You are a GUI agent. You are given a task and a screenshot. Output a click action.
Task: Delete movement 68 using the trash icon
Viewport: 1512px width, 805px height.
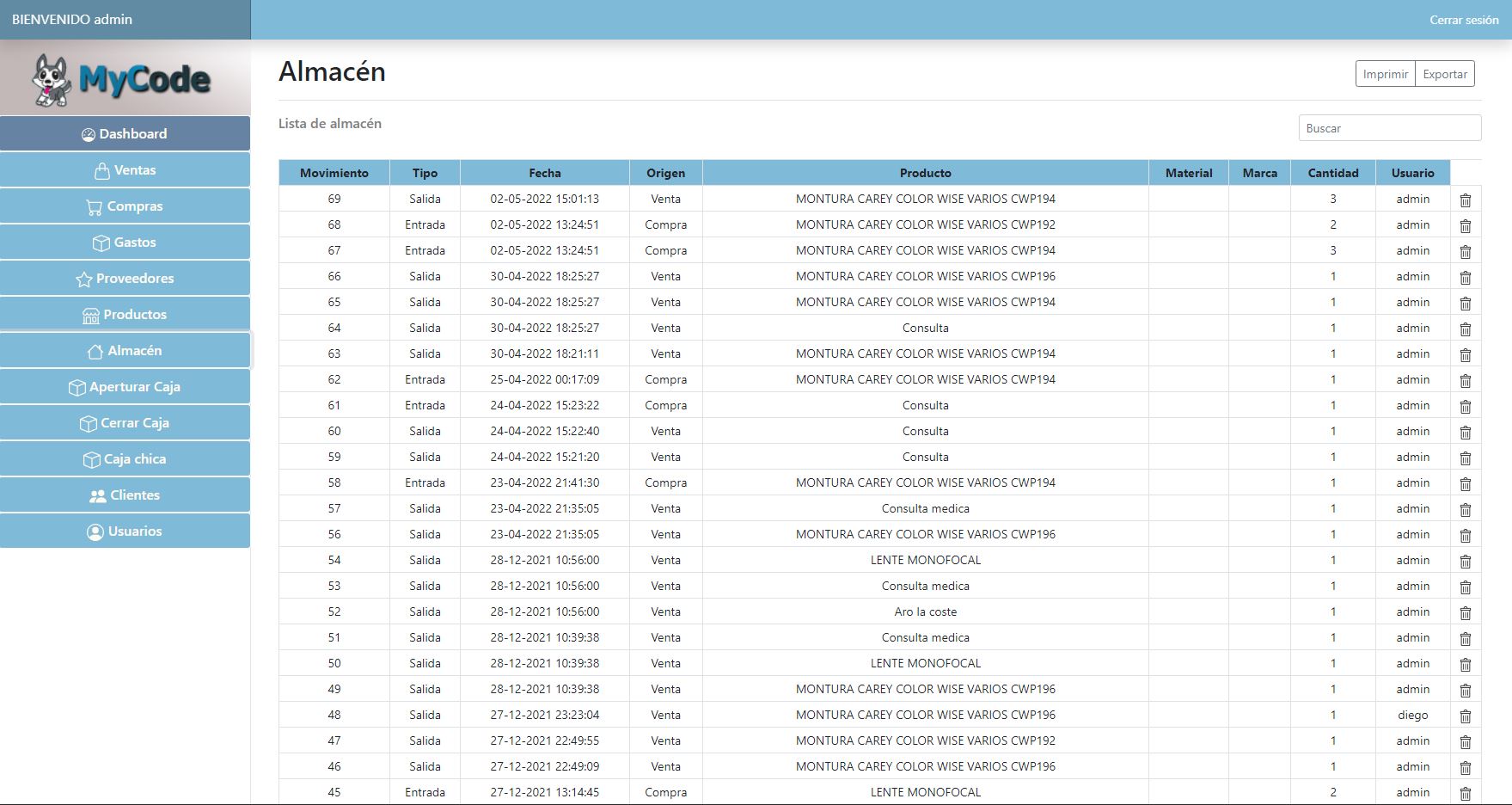click(x=1466, y=225)
